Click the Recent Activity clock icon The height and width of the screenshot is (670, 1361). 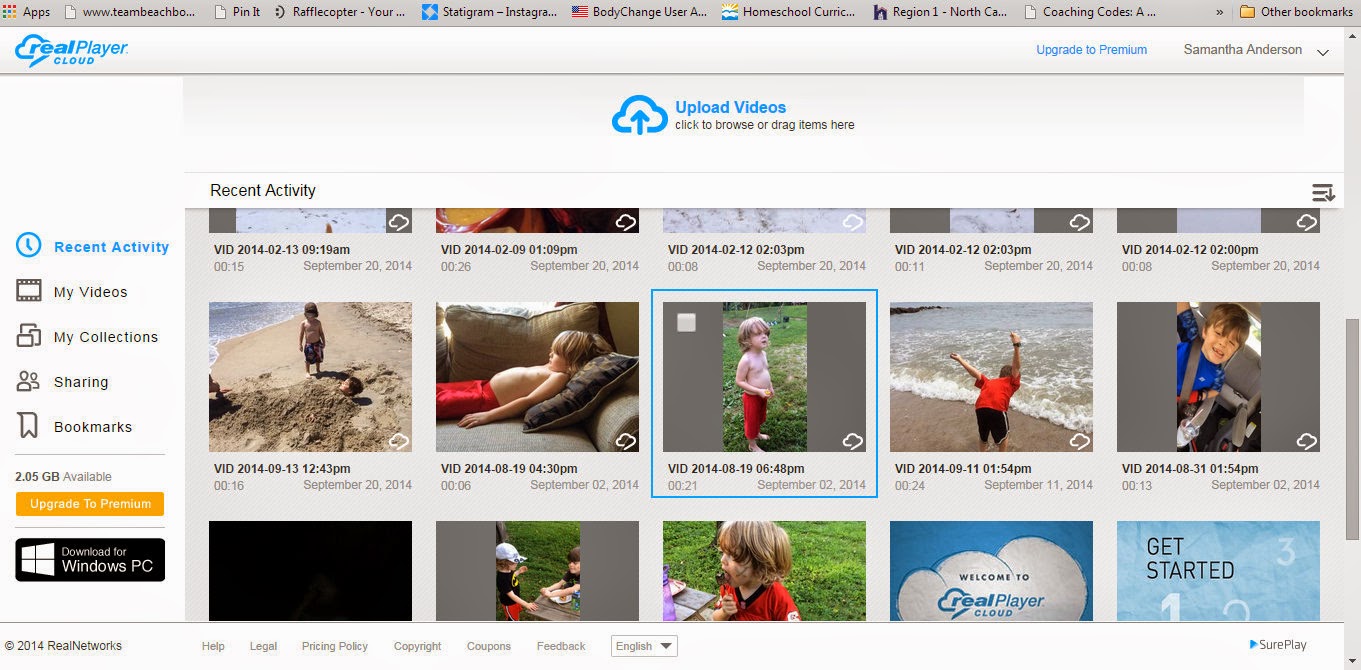29,246
